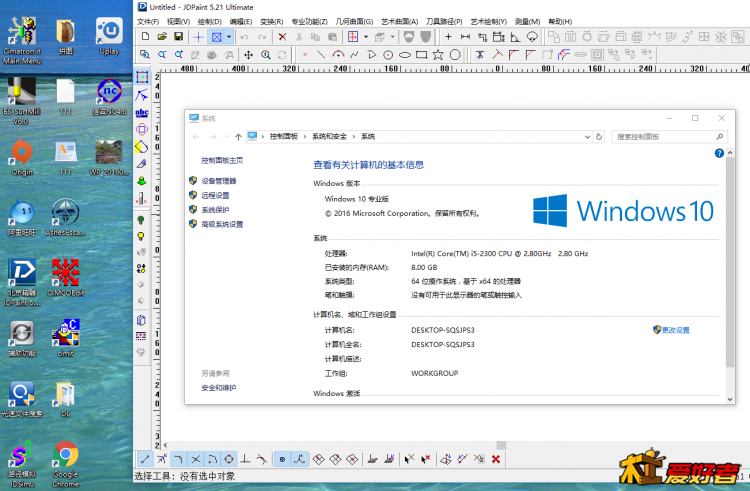Open the 绘制(D) menu
750x491 pixels.
[x=210, y=22]
